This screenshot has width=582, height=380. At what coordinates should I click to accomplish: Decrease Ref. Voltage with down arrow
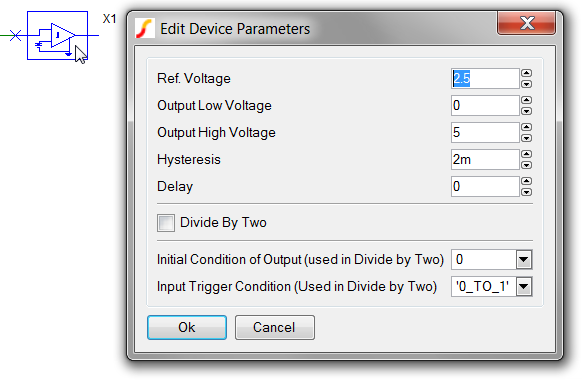(526, 84)
